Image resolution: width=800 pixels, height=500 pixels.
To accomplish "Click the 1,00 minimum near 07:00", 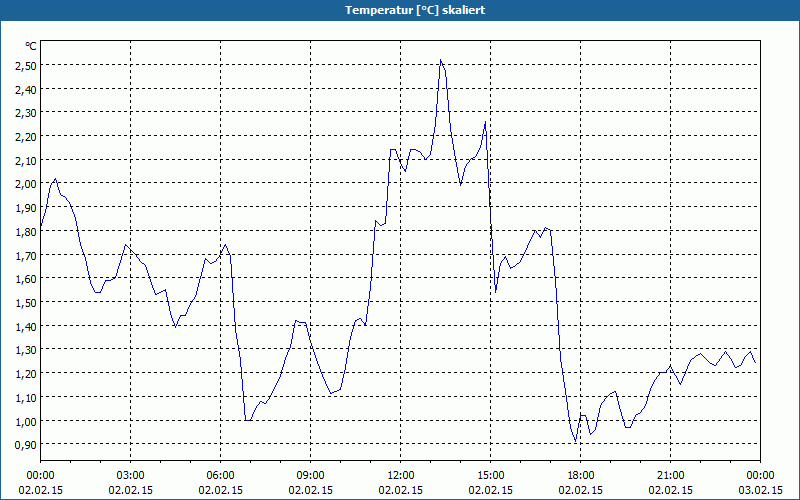I will (x=248, y=420).
